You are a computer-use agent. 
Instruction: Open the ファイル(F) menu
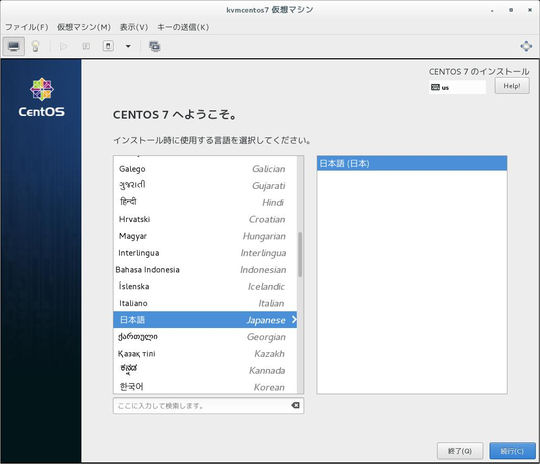point(27,27)
